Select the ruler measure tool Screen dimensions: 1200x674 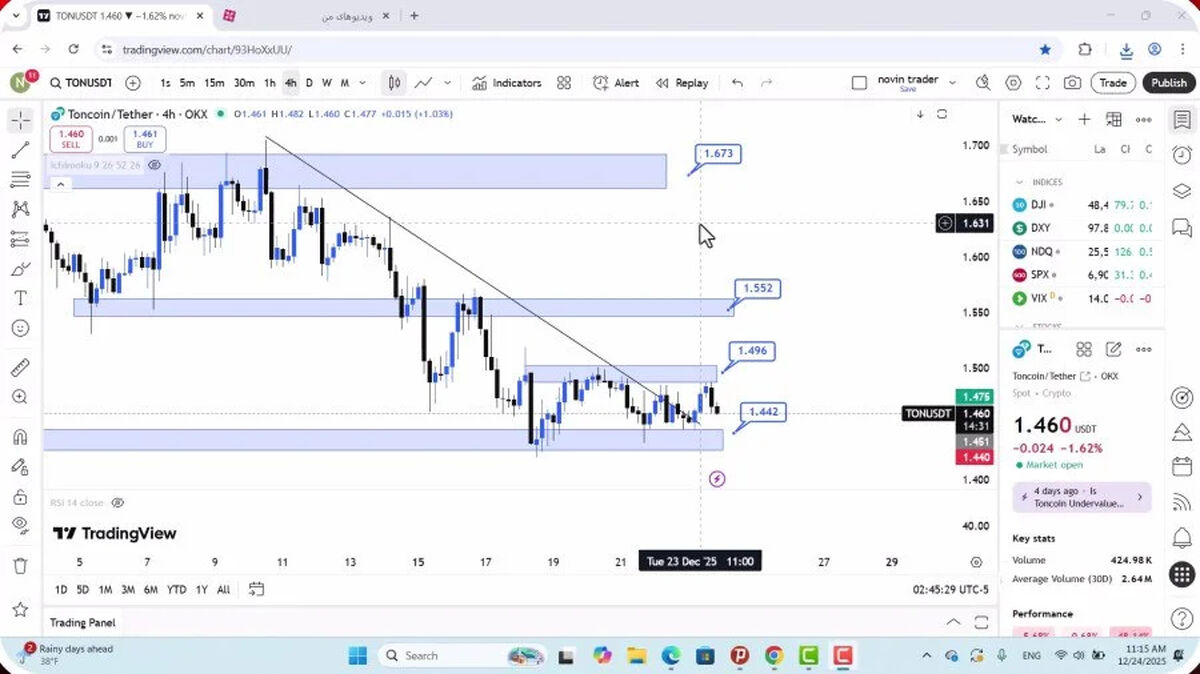[20, 368]
